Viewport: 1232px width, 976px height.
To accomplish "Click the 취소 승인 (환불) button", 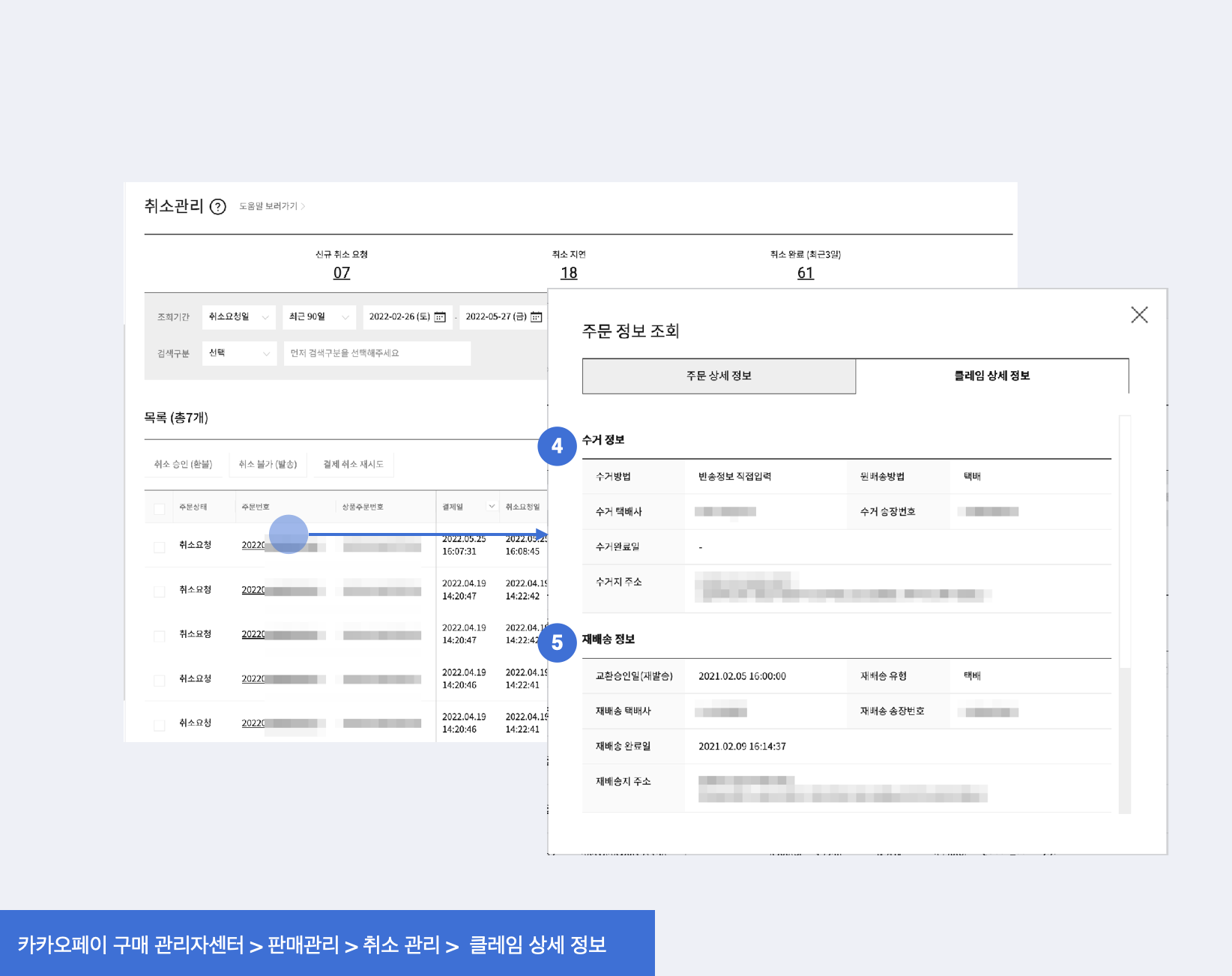I will tap(183, 465).
